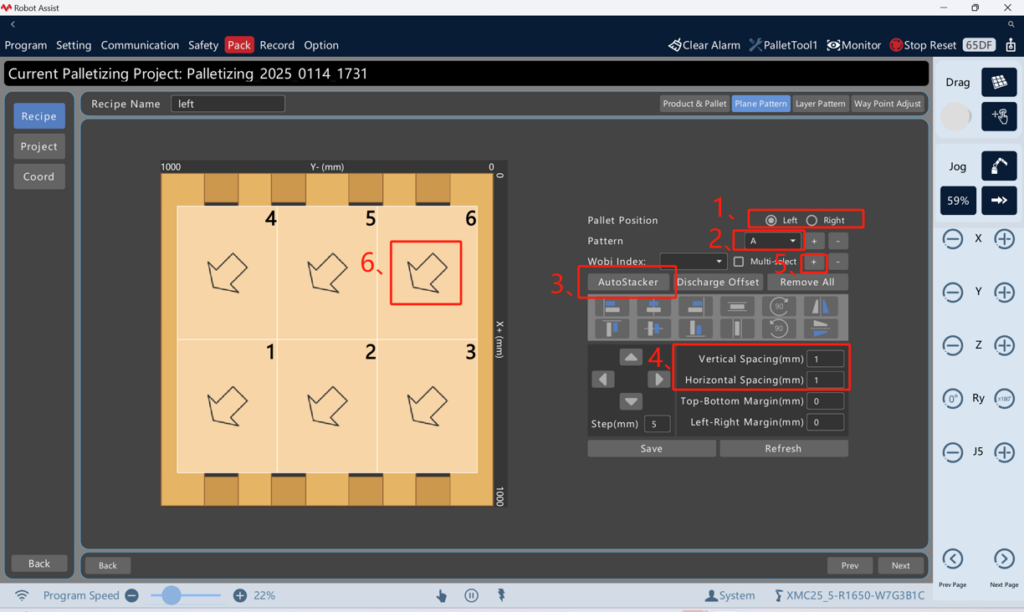Click Clear Alarm in the top bar
This screenshot has width=1024, height=612.
(x=704, y=45)
